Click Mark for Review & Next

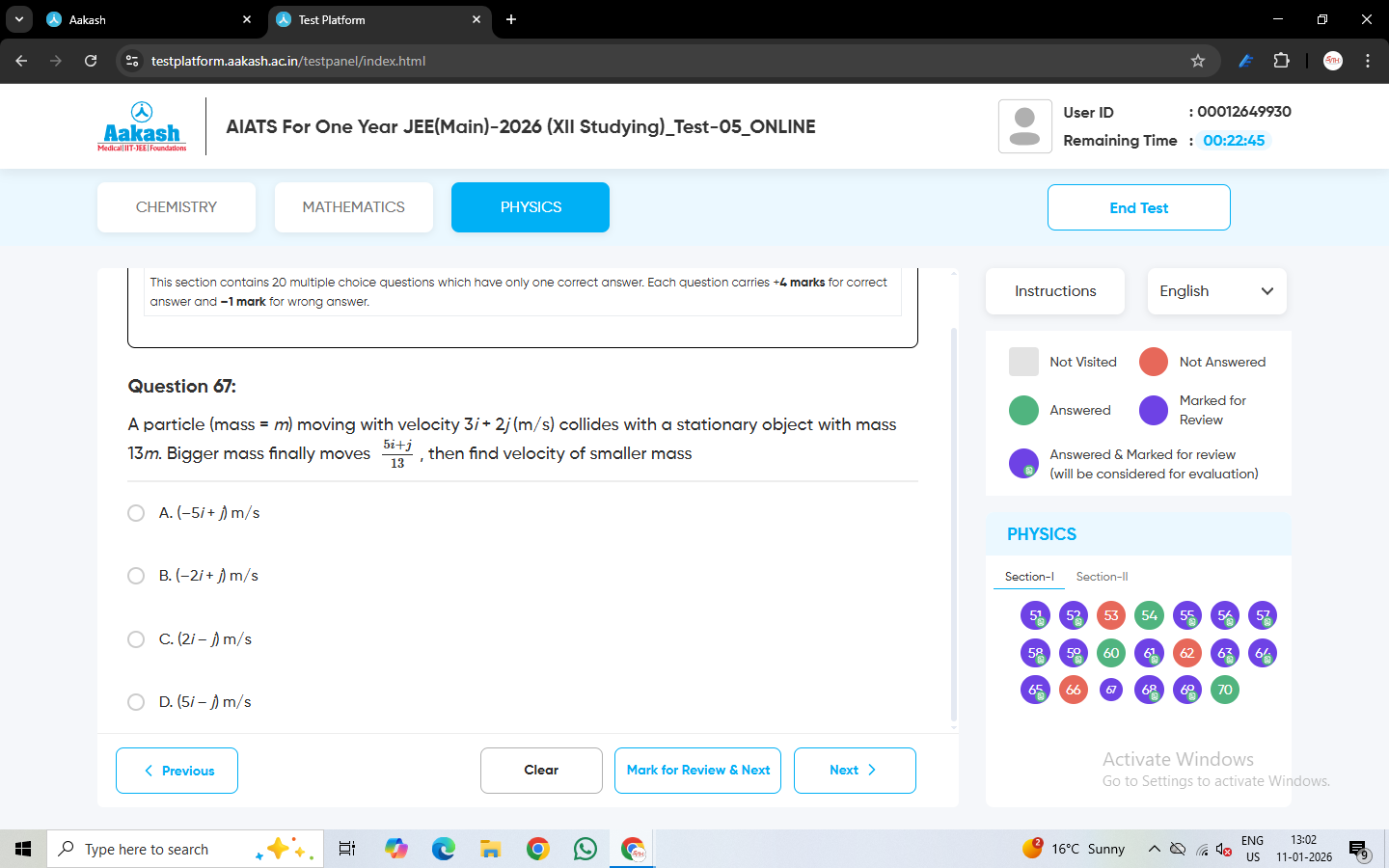[697, 771]
